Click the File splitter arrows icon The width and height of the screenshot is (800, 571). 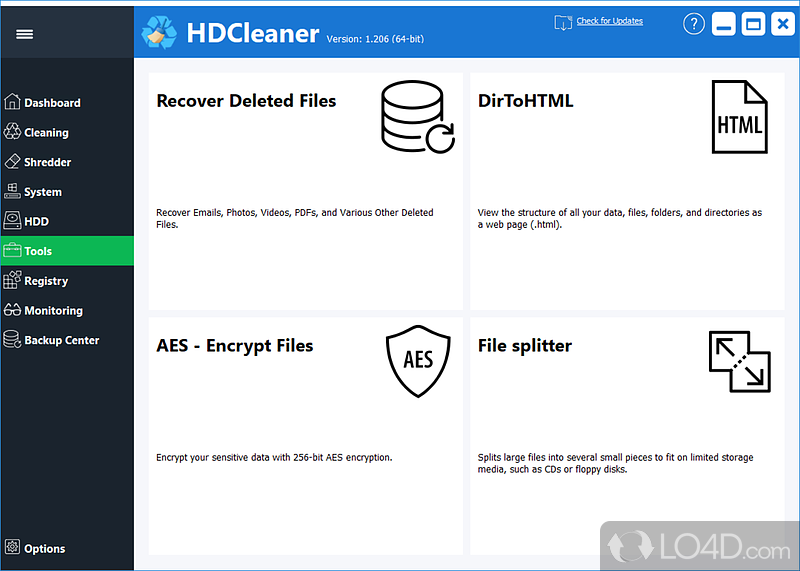[740, 362]
